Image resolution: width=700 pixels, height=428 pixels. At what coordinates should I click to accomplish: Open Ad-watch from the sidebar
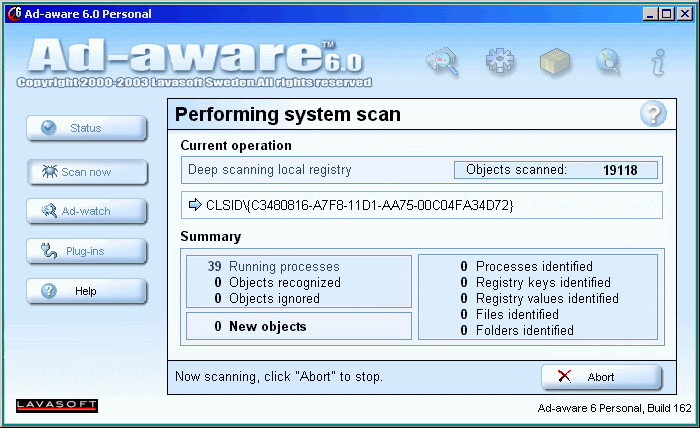(x=87, y=211)
